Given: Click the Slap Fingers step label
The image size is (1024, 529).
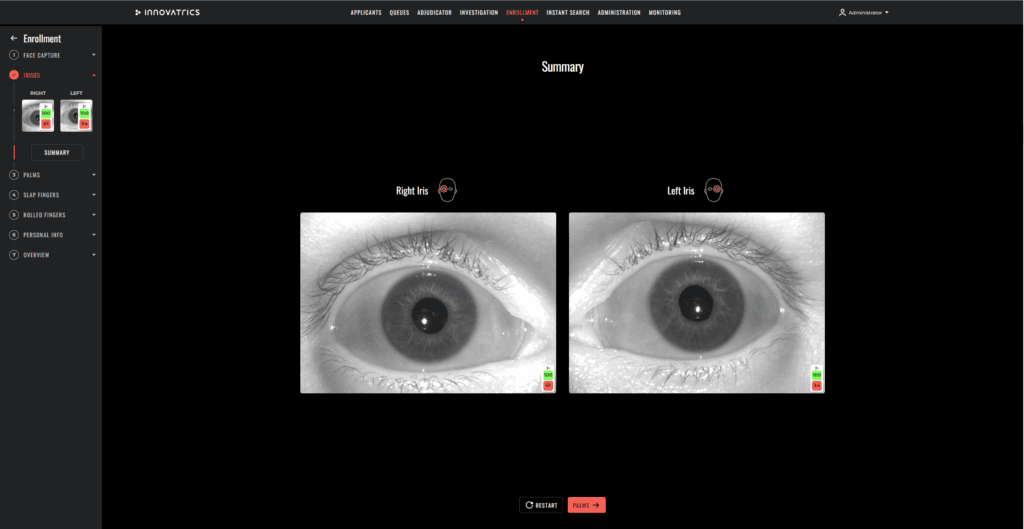Looking at the screenshot, I should tap(41, 195).
